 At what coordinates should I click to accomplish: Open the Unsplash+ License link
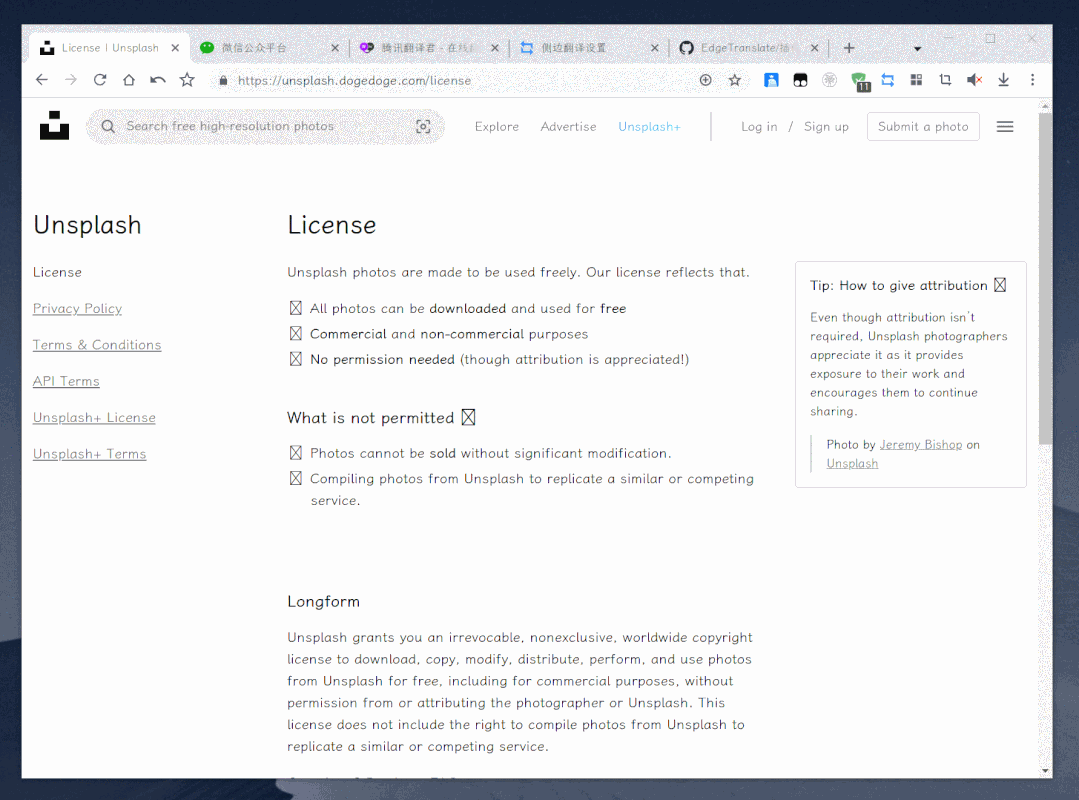click(94, 418)
